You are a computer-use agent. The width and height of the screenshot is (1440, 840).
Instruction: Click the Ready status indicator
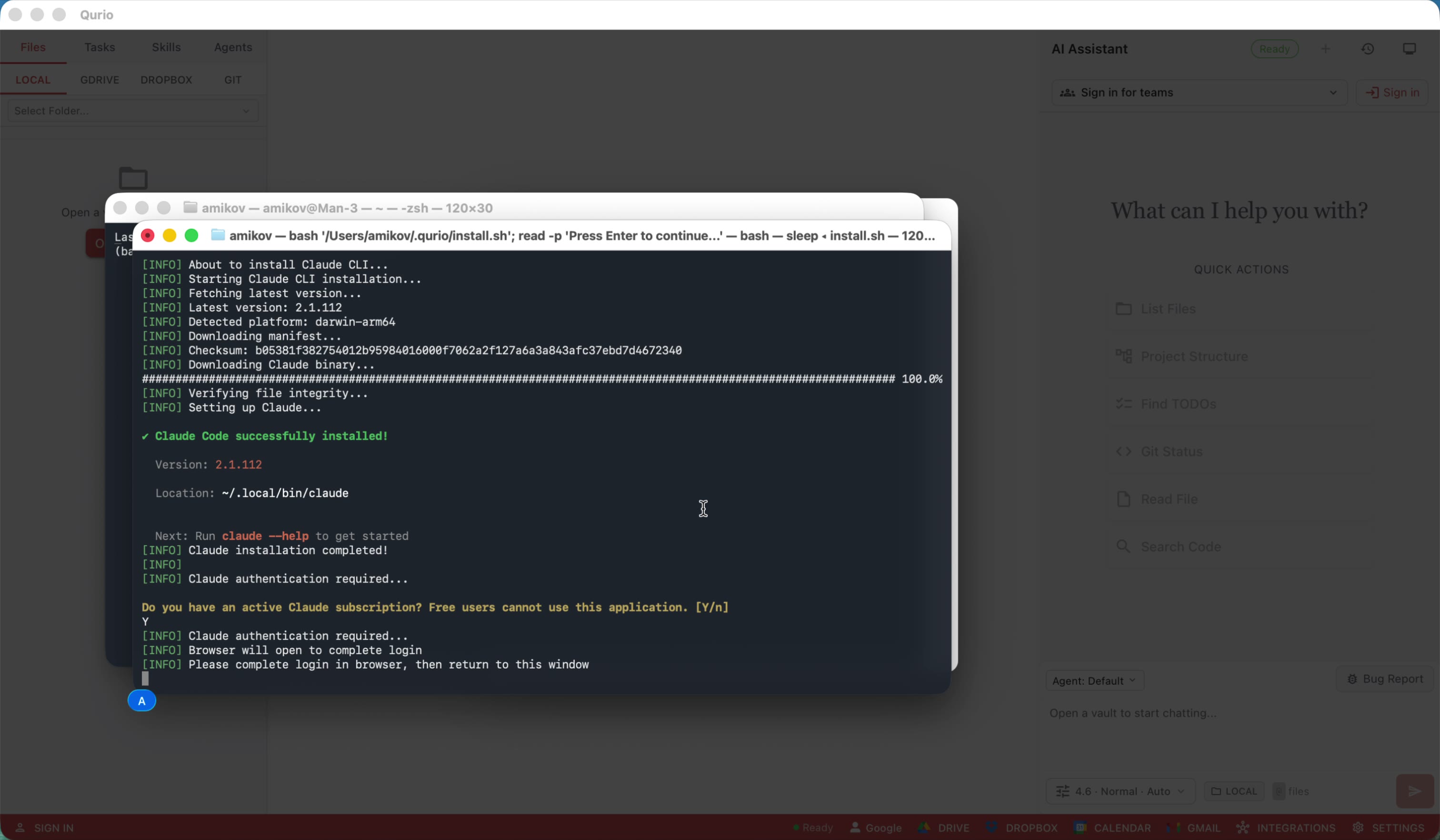(x=1274, y=49)
